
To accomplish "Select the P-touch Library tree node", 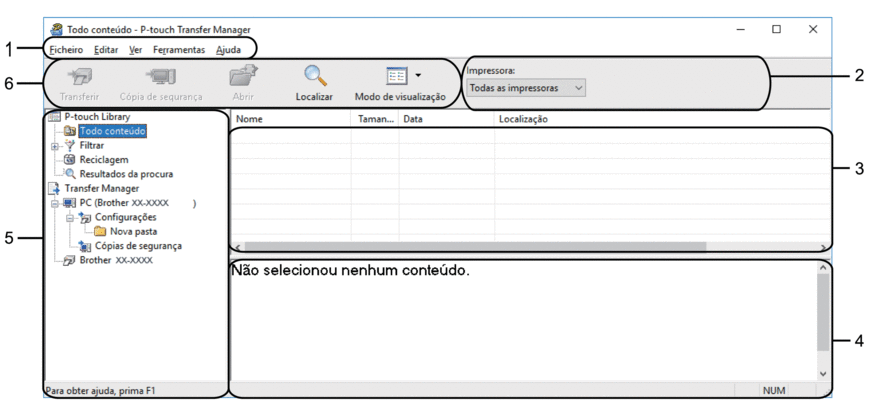I will [x=97, y=117].
